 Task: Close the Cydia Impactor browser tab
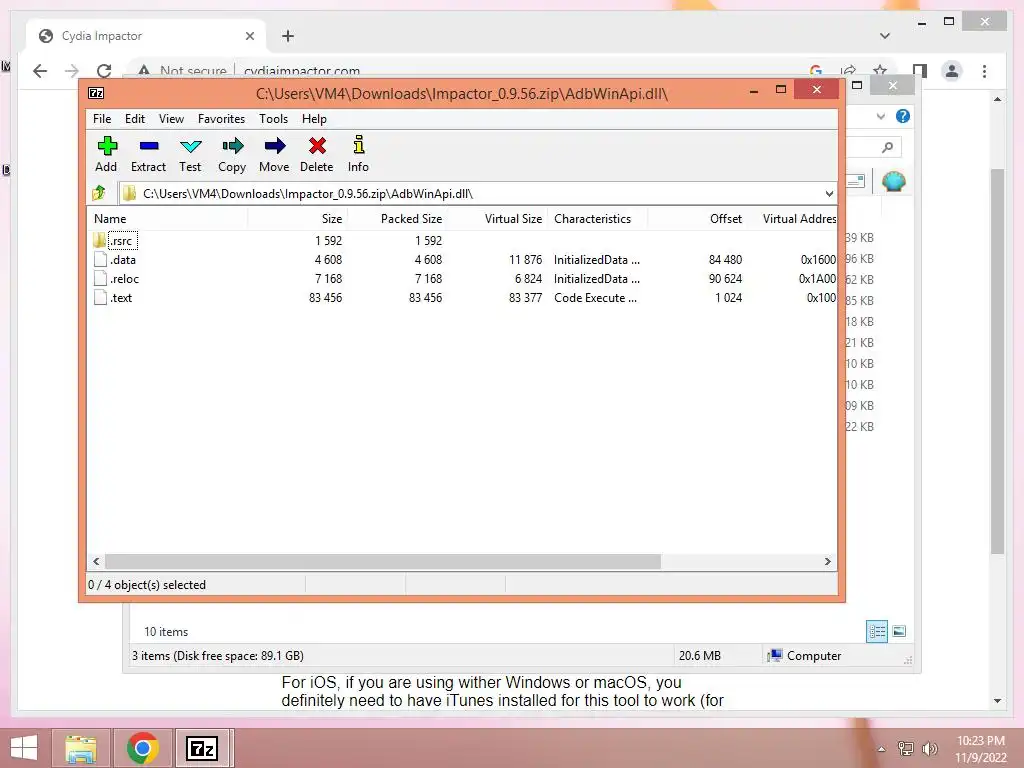pos(249,36)
